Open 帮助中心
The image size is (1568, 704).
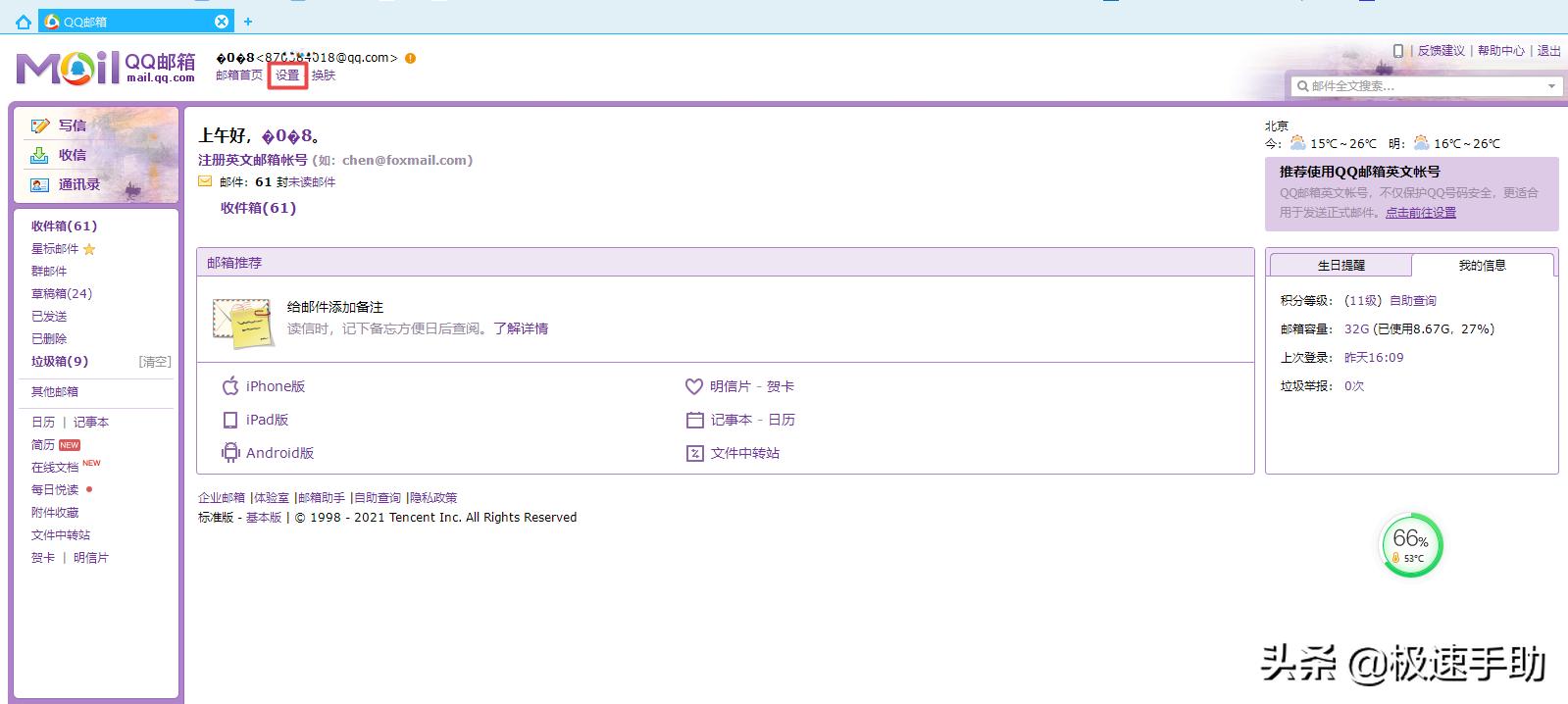(x=1501, y=51)
